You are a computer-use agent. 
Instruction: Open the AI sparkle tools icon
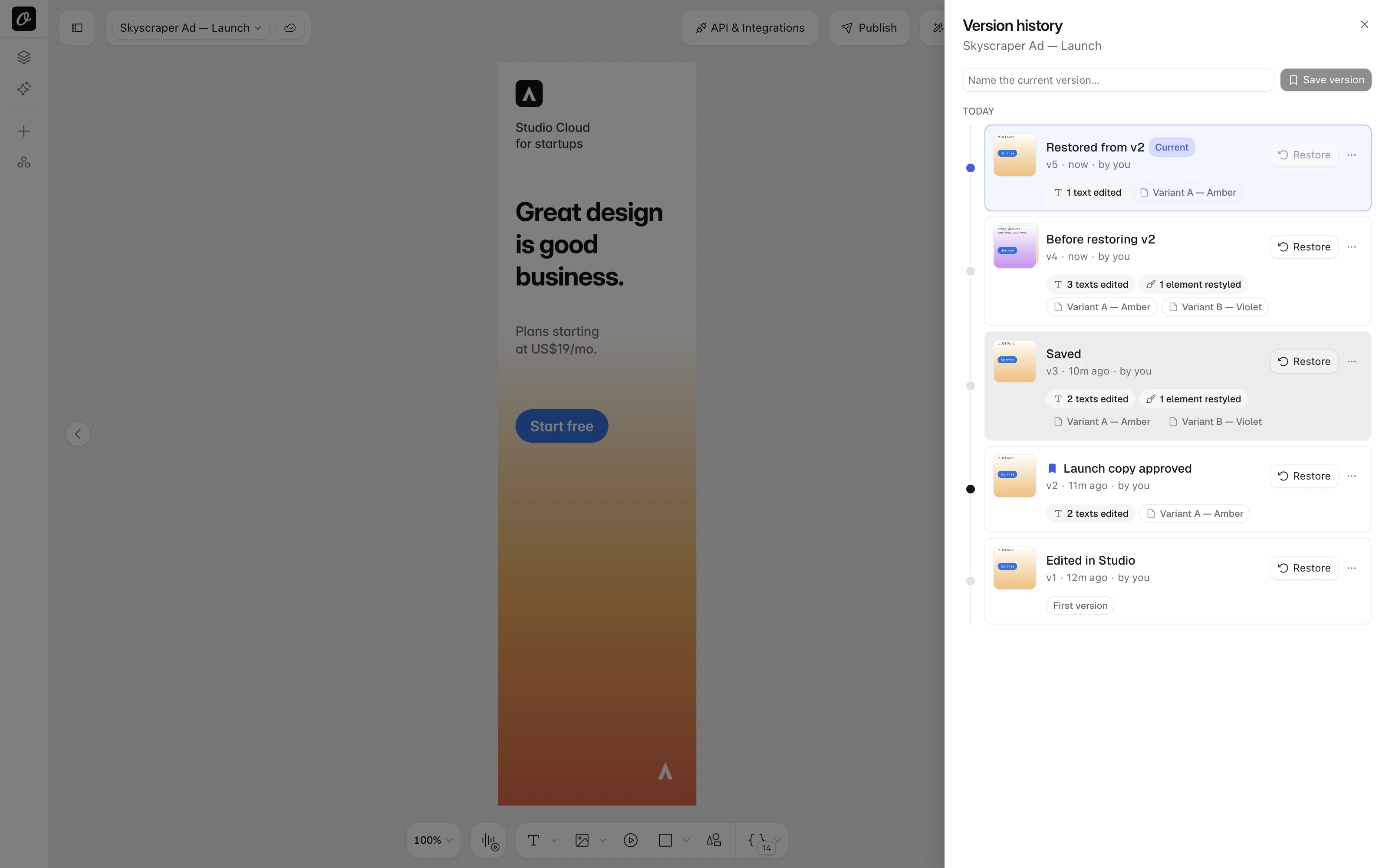coord(23,89)
